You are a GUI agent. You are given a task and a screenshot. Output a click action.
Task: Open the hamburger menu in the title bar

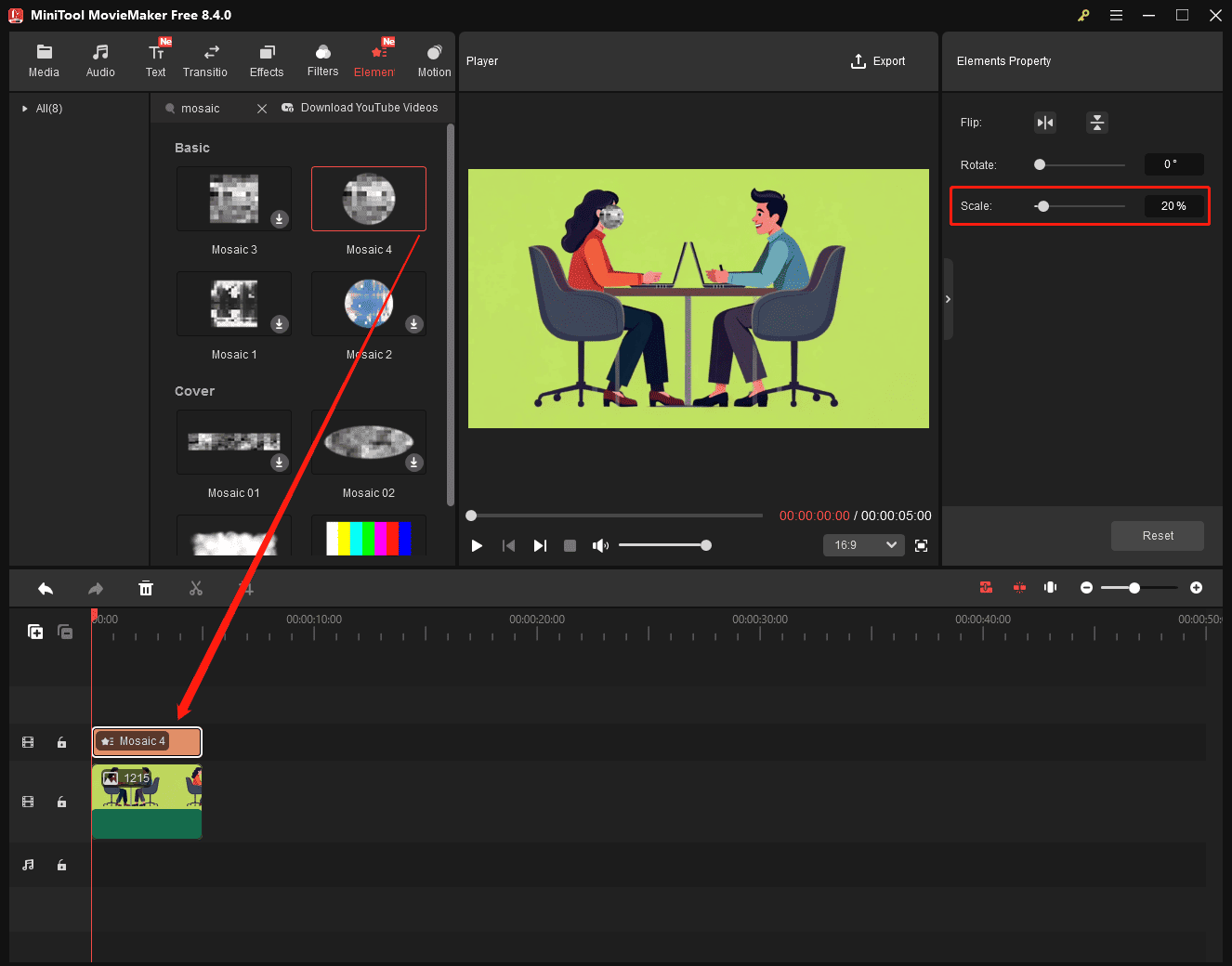point(1116,15)
